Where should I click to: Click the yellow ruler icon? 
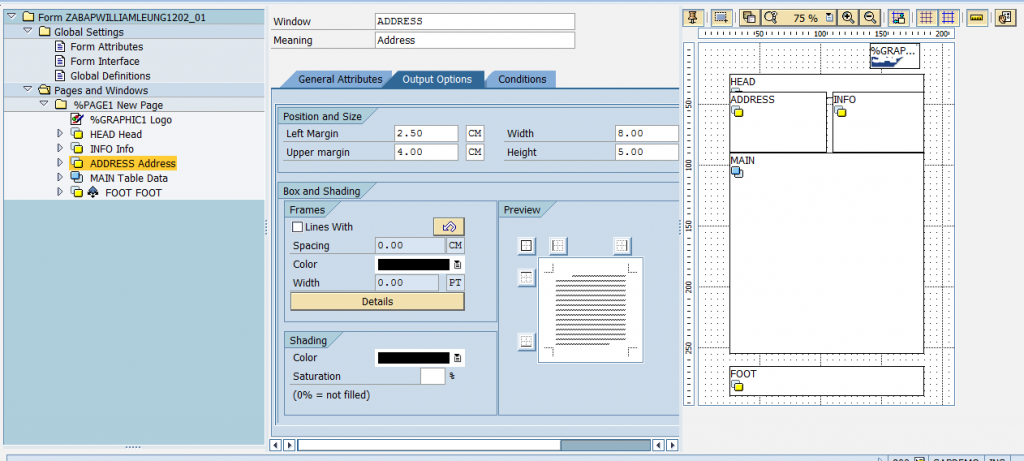[977, 18]
